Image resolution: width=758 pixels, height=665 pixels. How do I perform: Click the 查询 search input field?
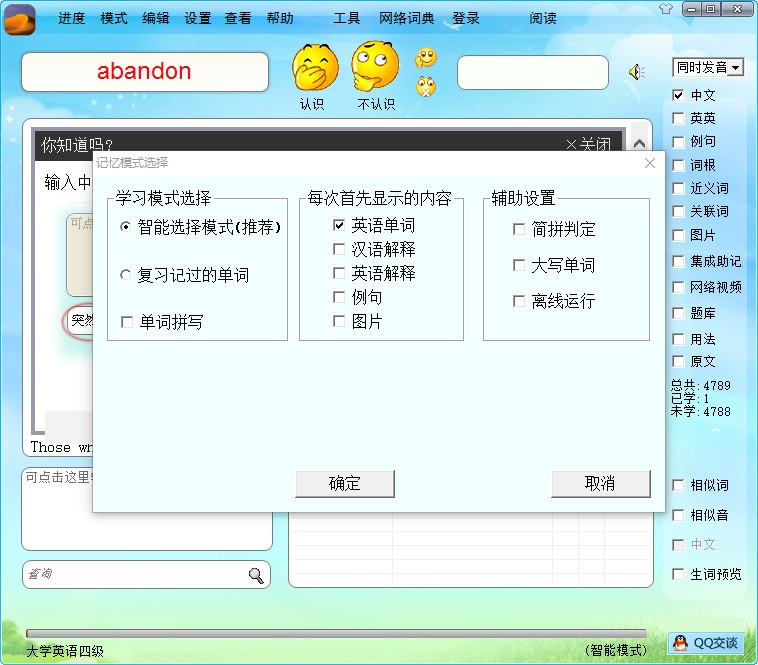pos(146,575)
